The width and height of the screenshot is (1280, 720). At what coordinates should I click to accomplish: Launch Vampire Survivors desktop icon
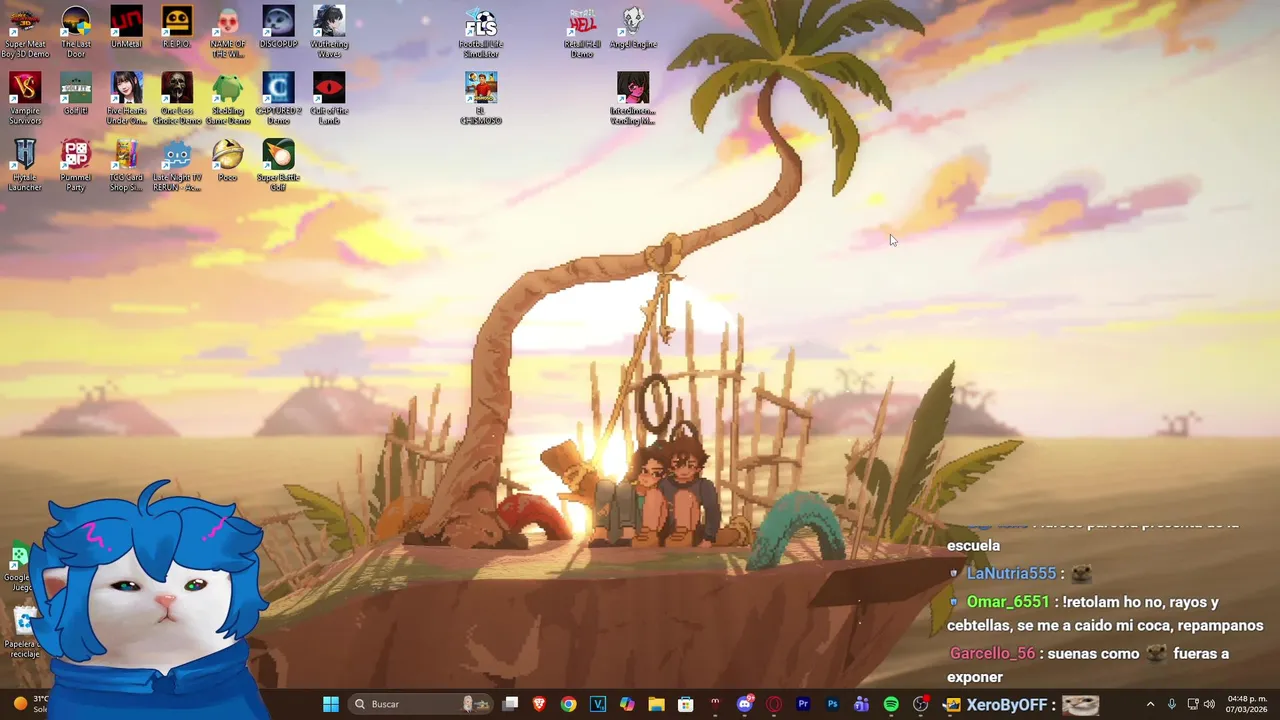point(25,98)
